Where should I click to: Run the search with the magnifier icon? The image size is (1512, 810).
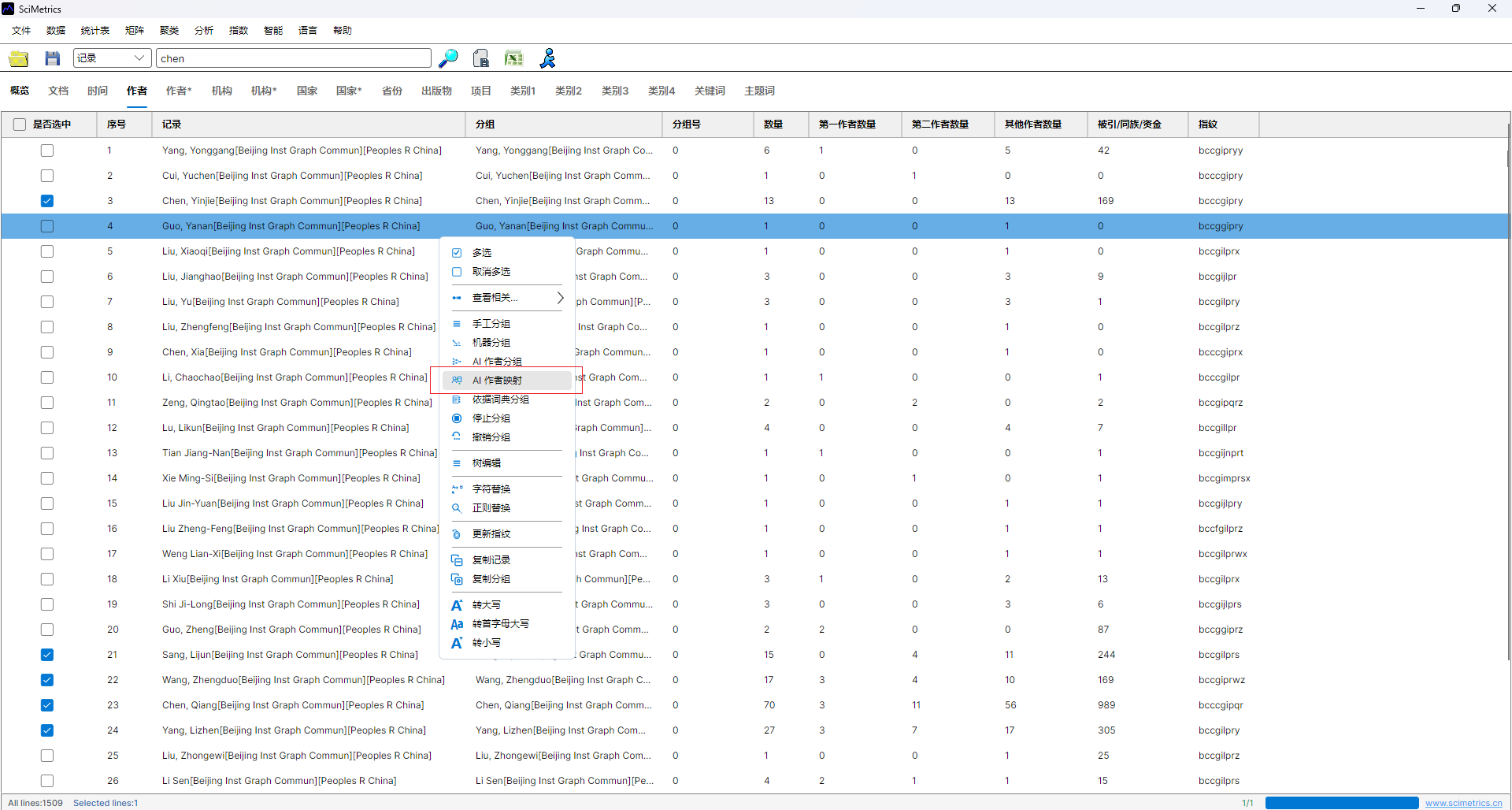coord(448,58)
